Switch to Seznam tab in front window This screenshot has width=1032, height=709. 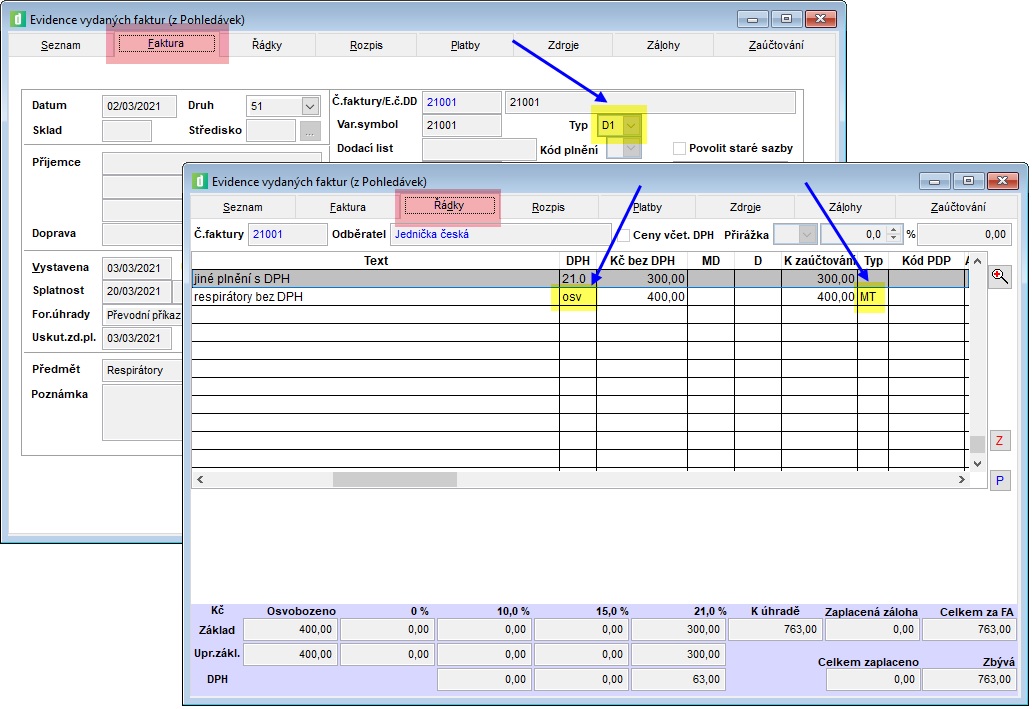click(x=243, y=207)
